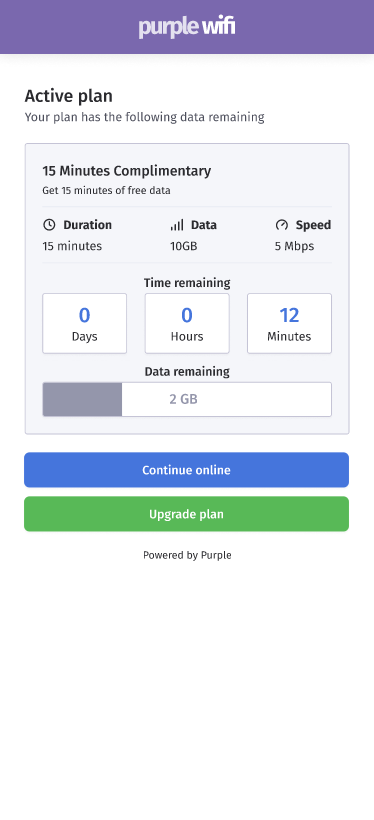This screenshot has width=374, height=820.
Task: Click the speedometer icon beside Speed
Action: click(x=281, y=225)
